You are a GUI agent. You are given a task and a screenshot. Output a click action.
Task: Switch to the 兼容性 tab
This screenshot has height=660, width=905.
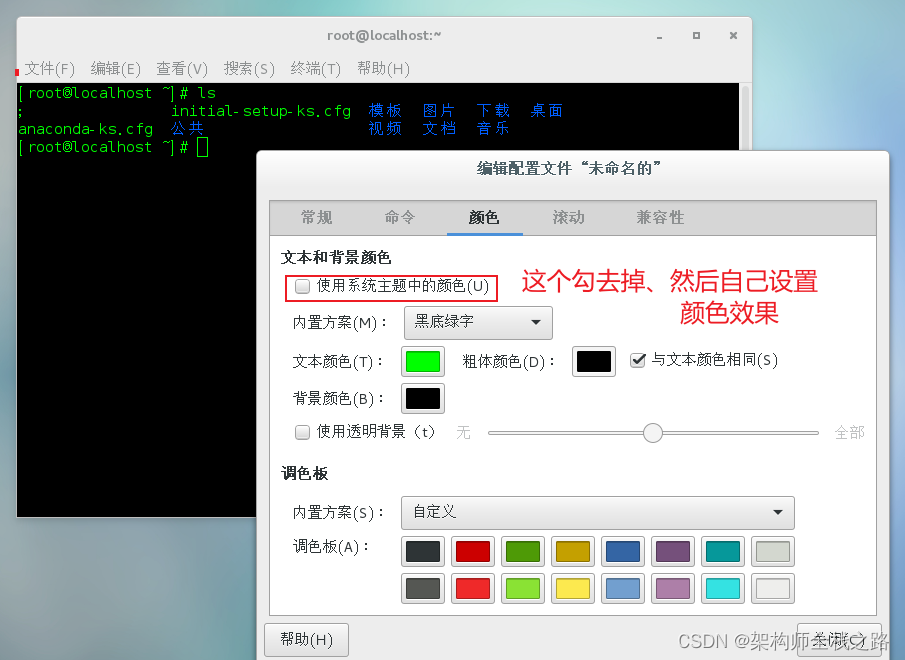(660, 217)
